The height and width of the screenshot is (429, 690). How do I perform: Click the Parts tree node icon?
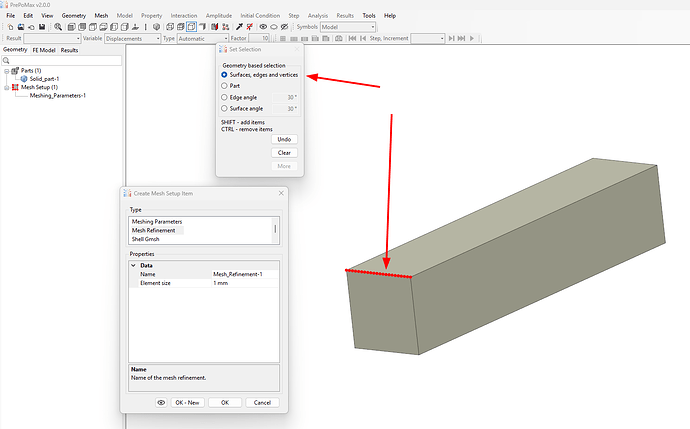click(x=15, y=71)
